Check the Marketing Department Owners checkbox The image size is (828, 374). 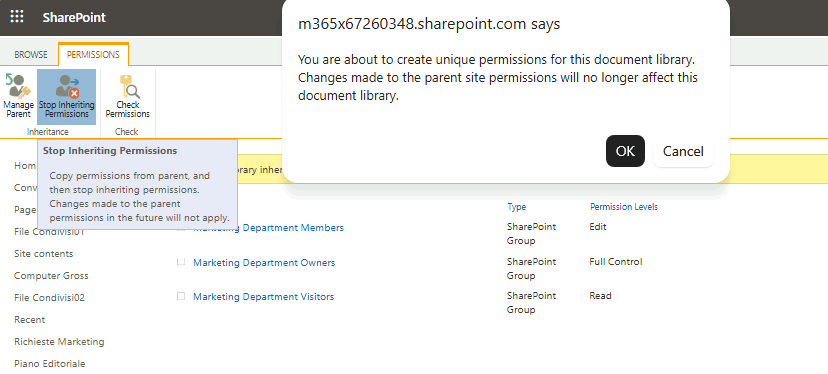tap(181, 261)
